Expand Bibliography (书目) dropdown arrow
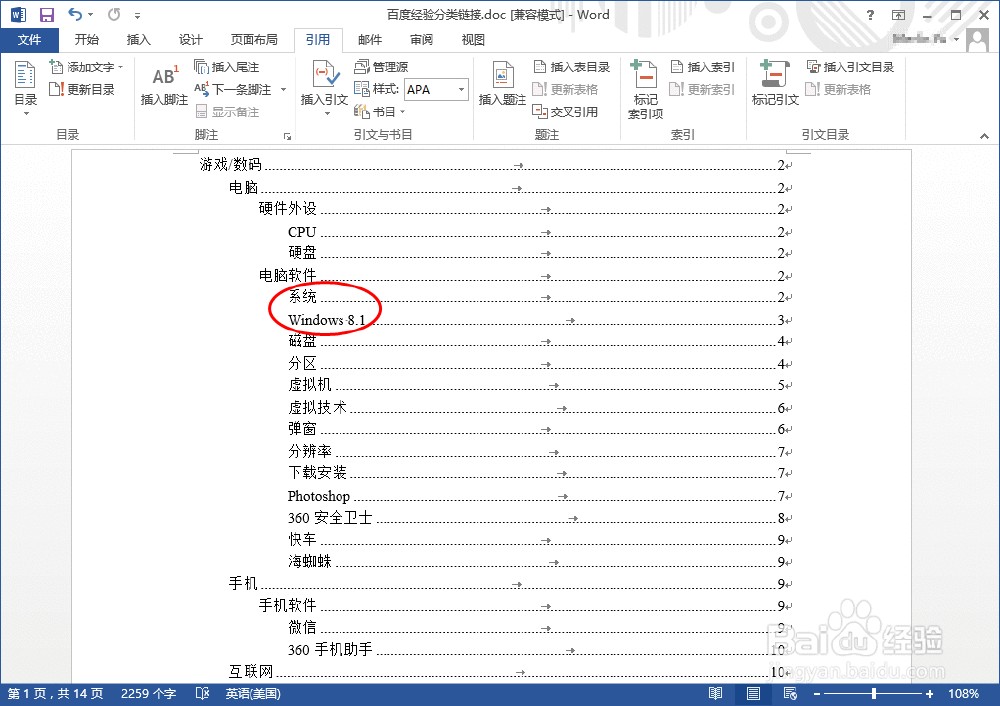Viewport: 1000px width, 706px height. pos(402,112)
